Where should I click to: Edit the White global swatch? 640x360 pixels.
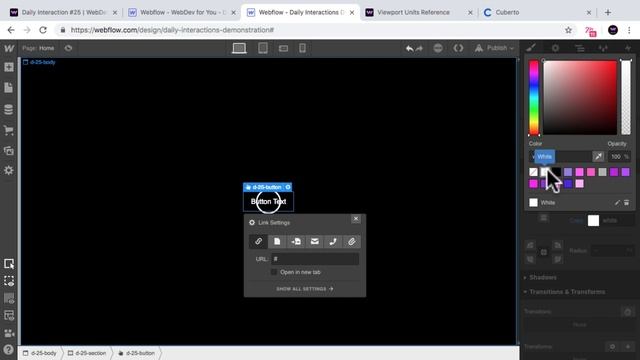click(x=617, y=202)
